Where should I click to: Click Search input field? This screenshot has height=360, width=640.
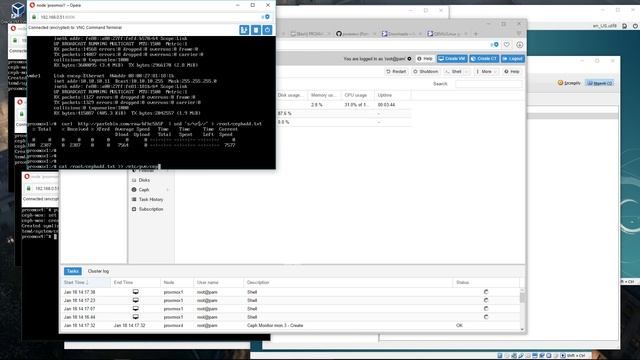pos(488,84)
